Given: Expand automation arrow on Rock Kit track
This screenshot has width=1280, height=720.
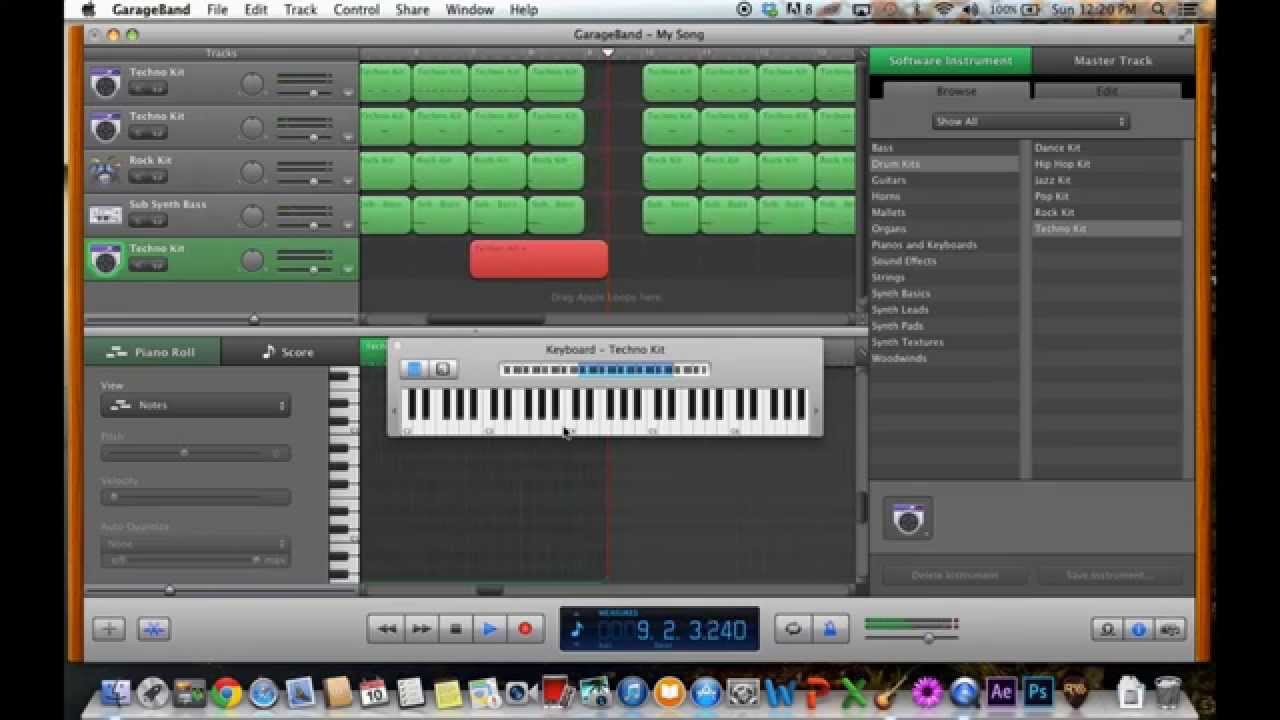Looking at the screenshot, I should (348, 181).
